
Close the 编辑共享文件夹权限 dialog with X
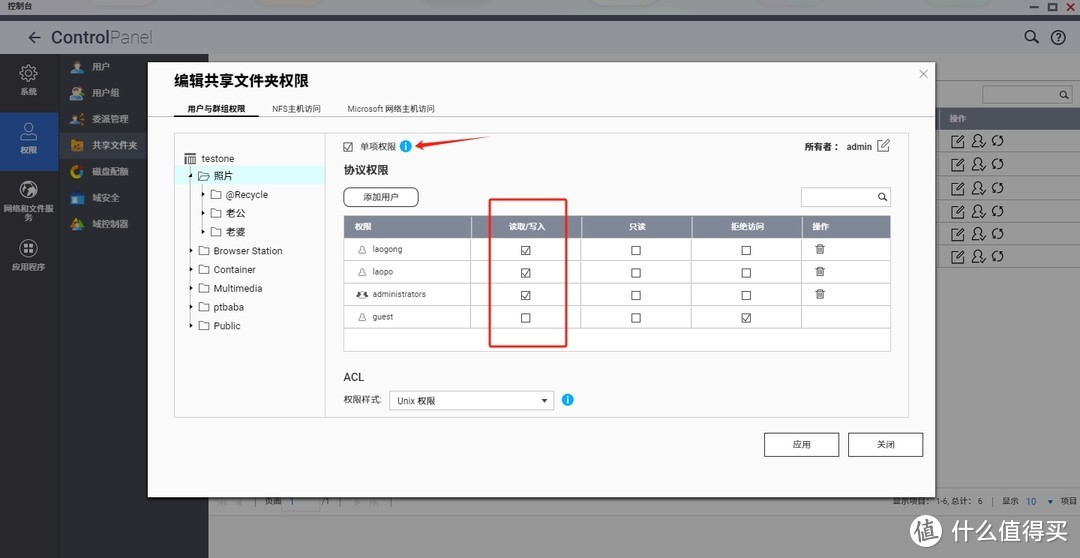point(924,74)
